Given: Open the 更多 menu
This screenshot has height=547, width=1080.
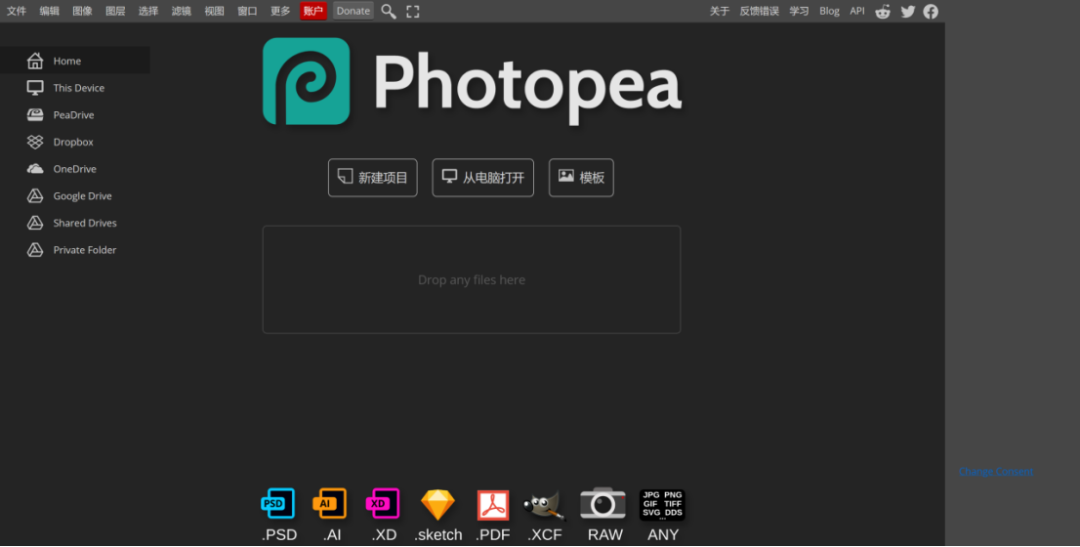Looking at the screenshot, I should click(x=280, y=11).
